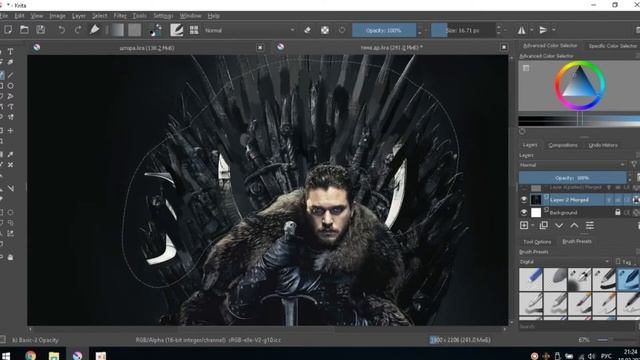The width and height of the screenshot is (640, 360).
Task: Open layer properties icon
Action: [590, 225]
